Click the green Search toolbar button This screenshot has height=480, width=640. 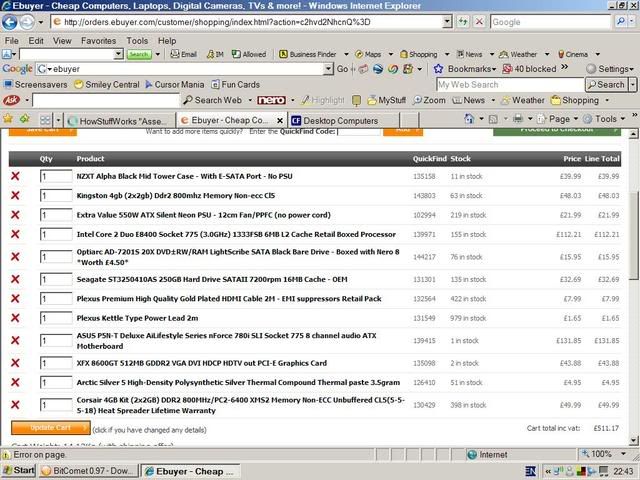(x=139, y=54)
